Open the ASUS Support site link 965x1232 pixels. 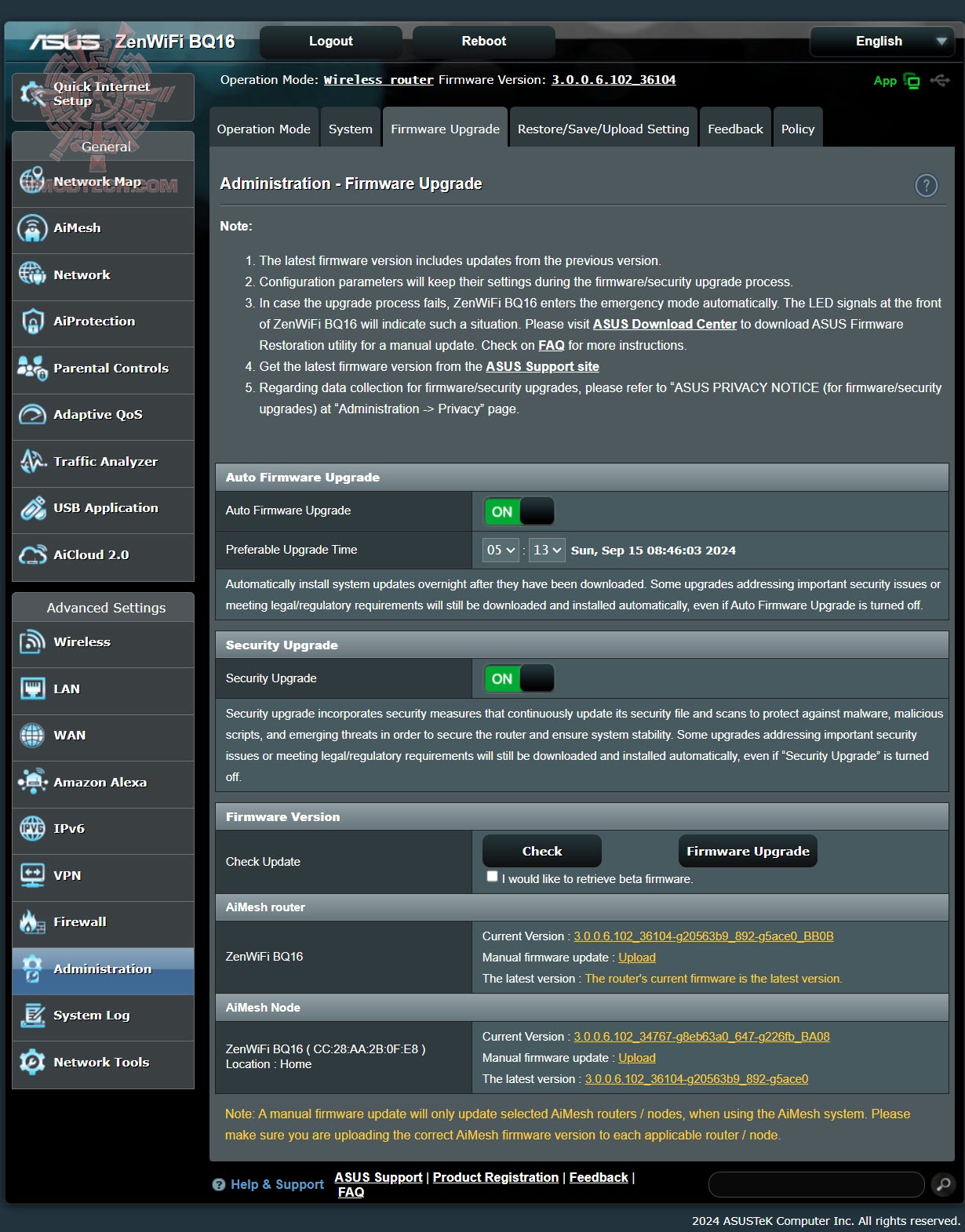point(542,366)
